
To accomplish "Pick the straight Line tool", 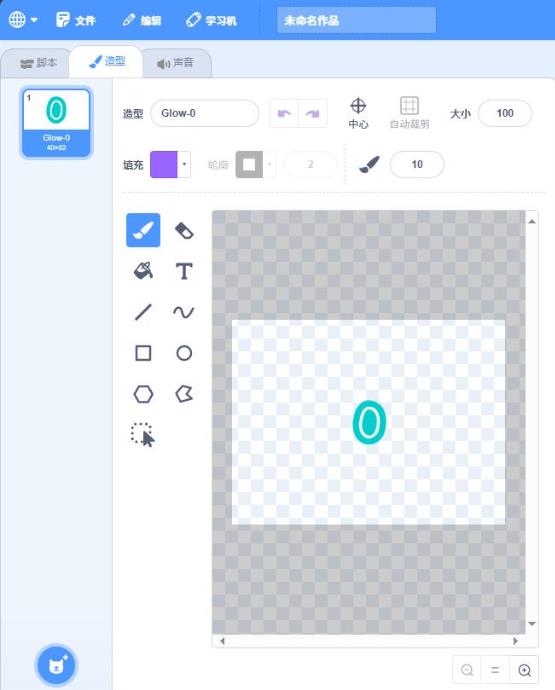I will [143, 312].
